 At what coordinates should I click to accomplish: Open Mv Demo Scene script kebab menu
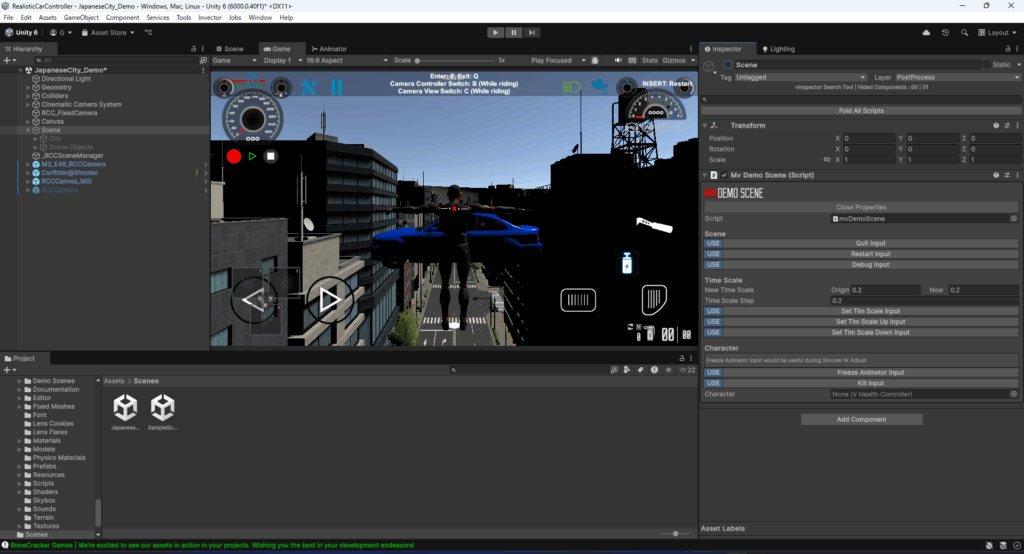click(1017, 175)
